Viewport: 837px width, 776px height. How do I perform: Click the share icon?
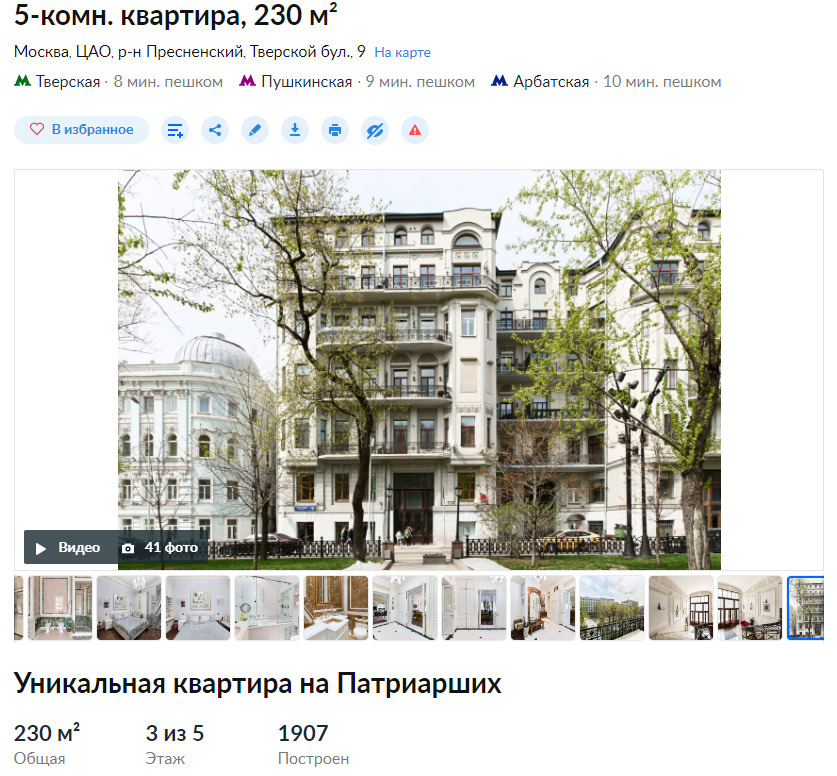click(215, 130)
